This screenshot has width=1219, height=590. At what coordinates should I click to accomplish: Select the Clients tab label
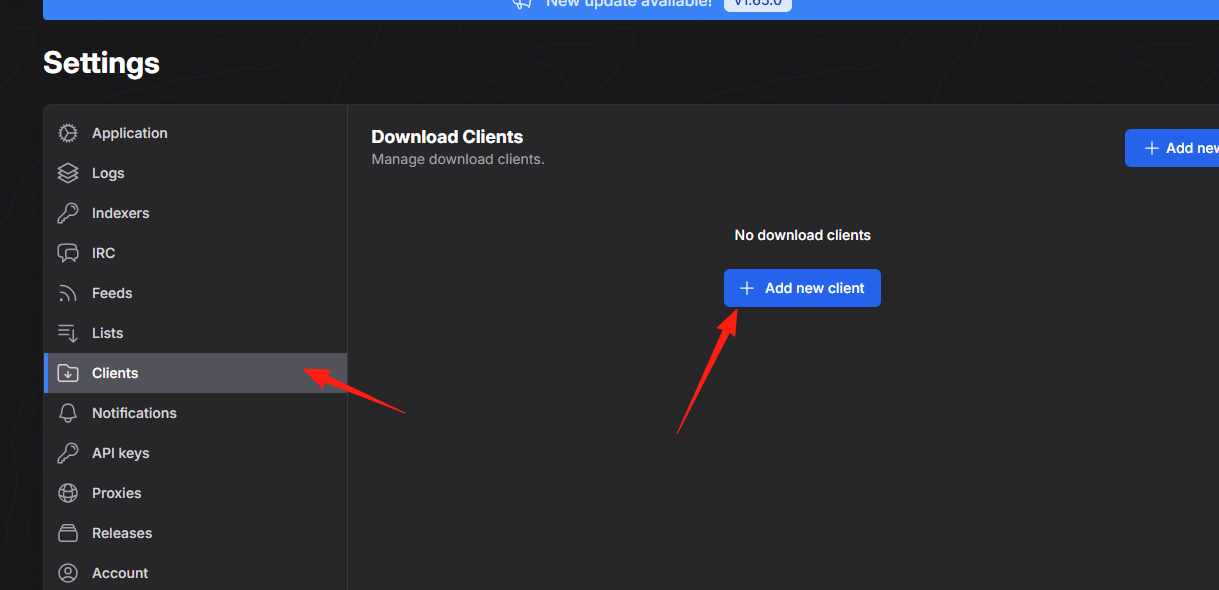[115, 373]
